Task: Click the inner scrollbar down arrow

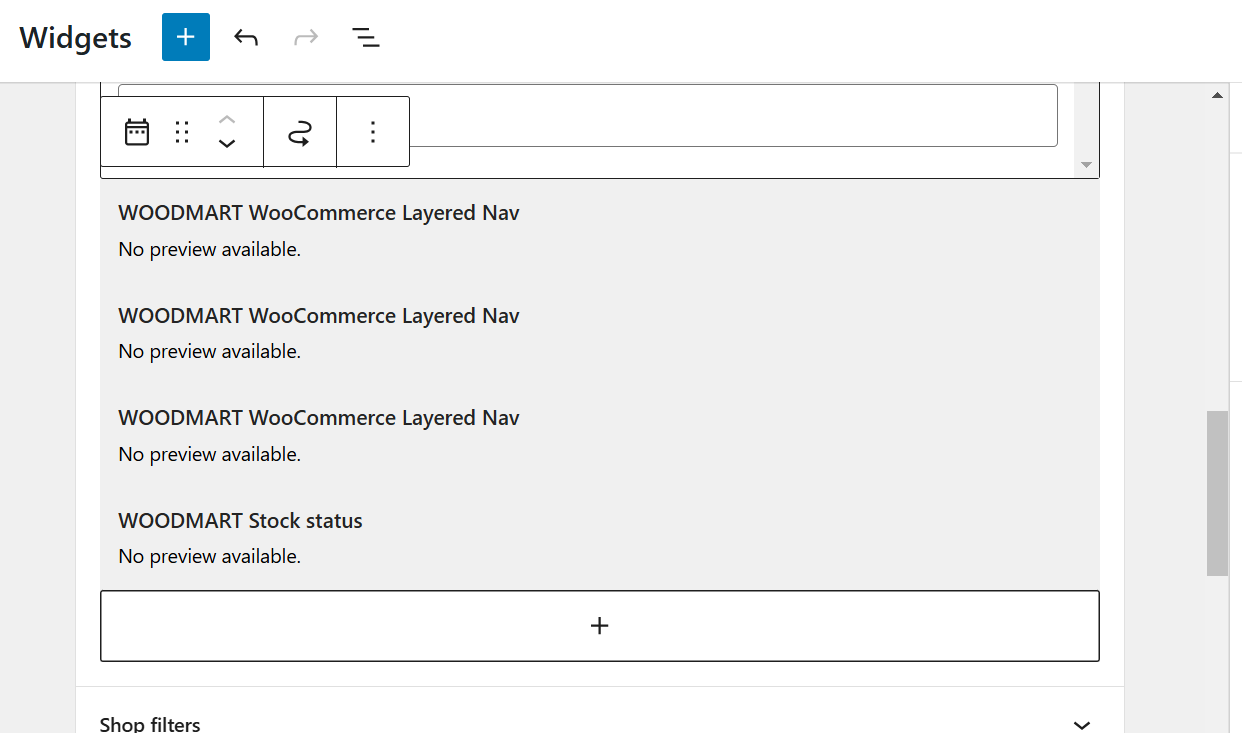Action: pyautogui.click(x=1087, y=165)
